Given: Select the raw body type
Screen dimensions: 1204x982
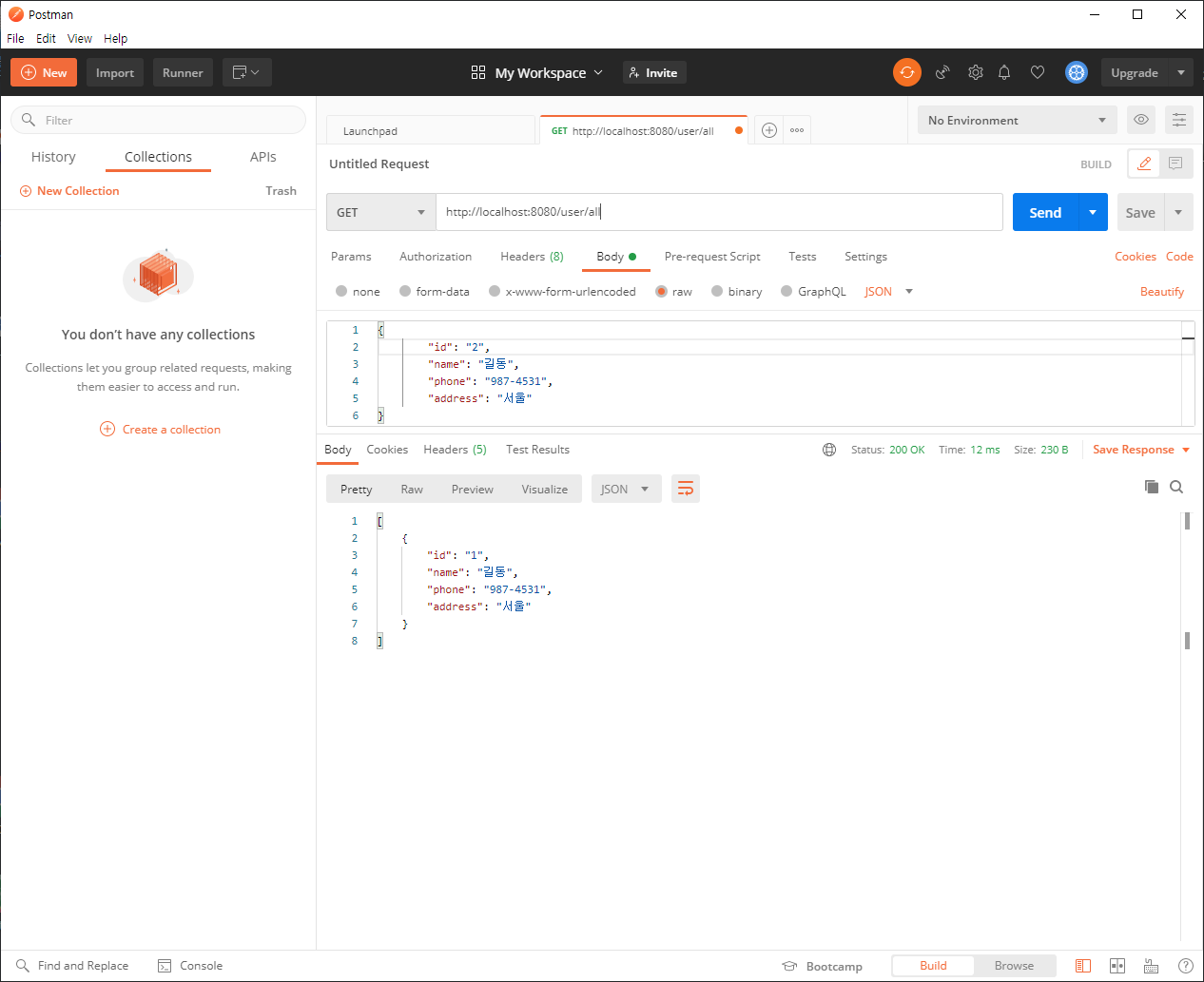Looking at the screenshot, I should pos(674,292).
